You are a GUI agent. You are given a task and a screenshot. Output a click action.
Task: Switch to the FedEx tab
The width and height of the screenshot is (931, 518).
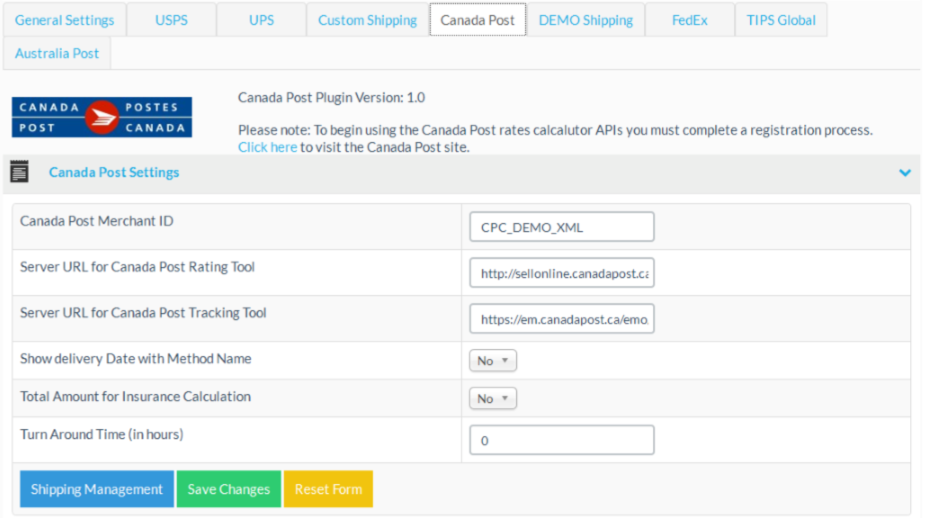pos(689,20)
